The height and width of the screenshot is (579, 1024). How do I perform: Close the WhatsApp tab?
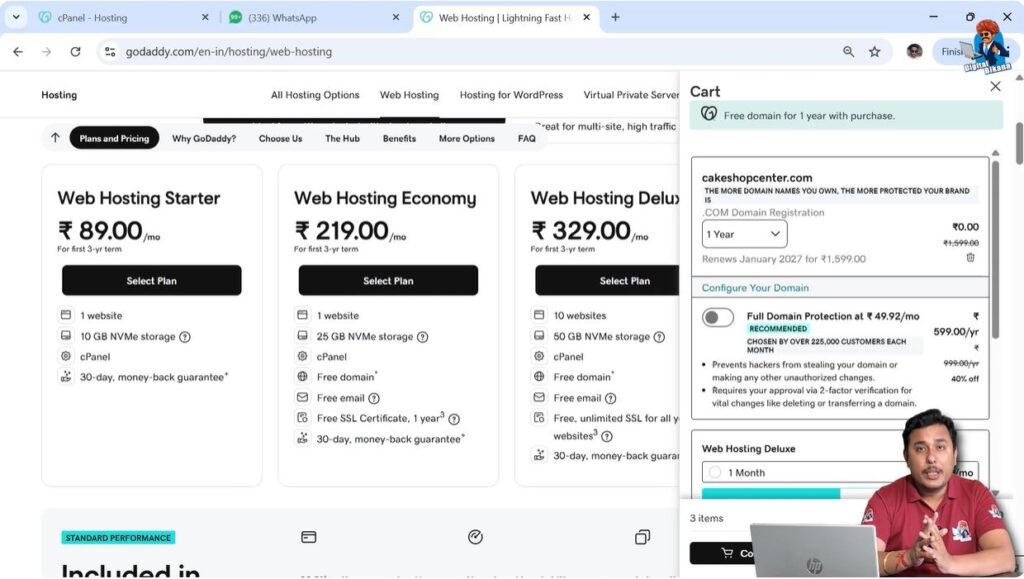click(x=396, y=18)
